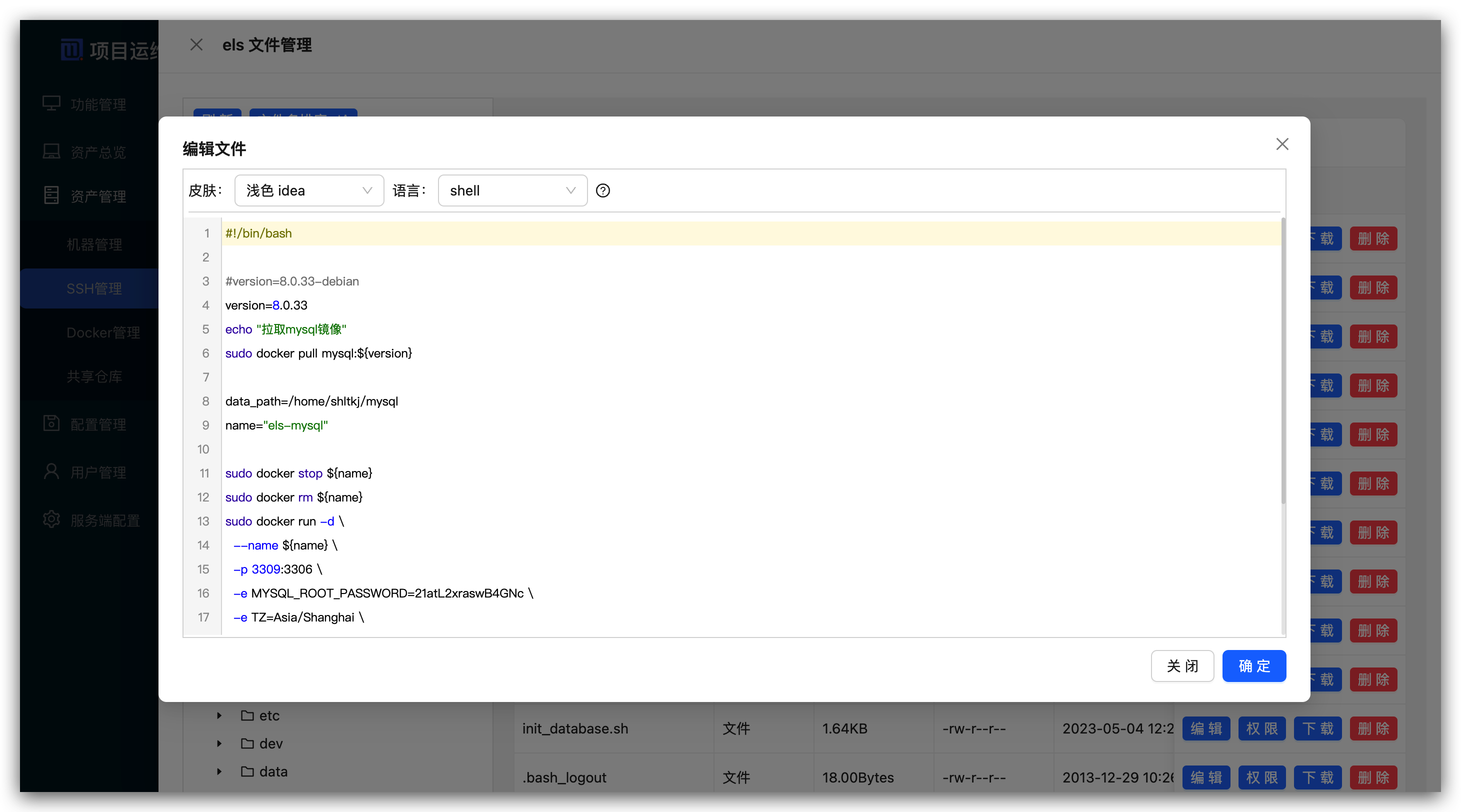This screenshot has height=812, width=1461.
Task: Open the 皮肤 theme dropdown
Action: pyautogui.click(x=309, y=190)
